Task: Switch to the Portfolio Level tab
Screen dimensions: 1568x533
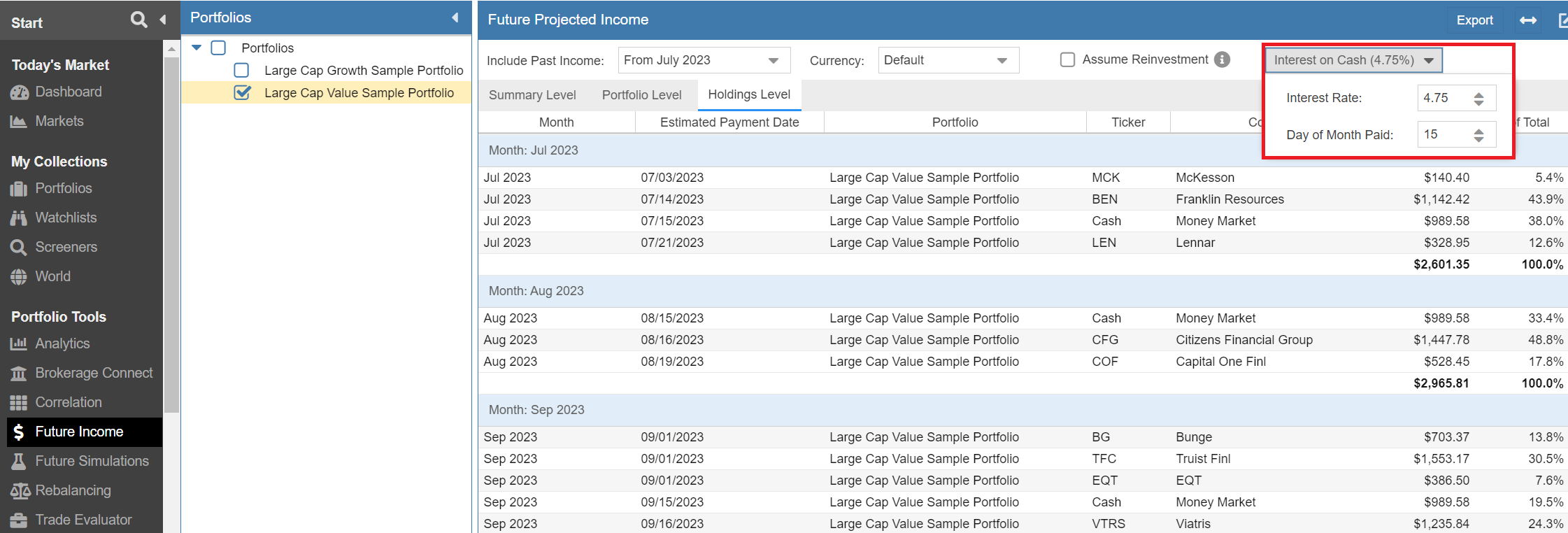Action: (x=641, y=95)
